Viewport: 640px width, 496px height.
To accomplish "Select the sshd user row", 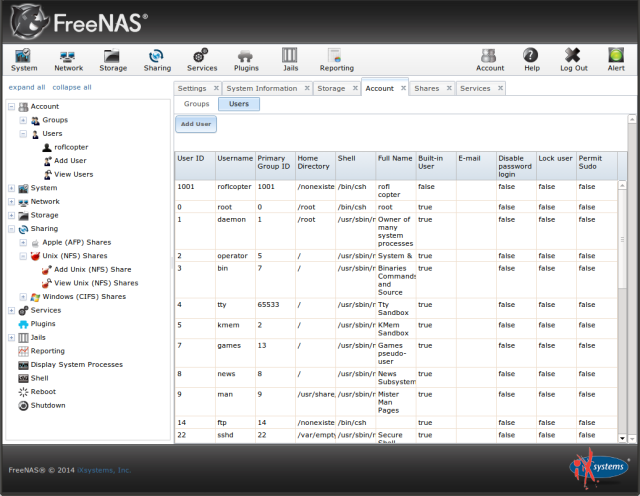I will [396, 436].
